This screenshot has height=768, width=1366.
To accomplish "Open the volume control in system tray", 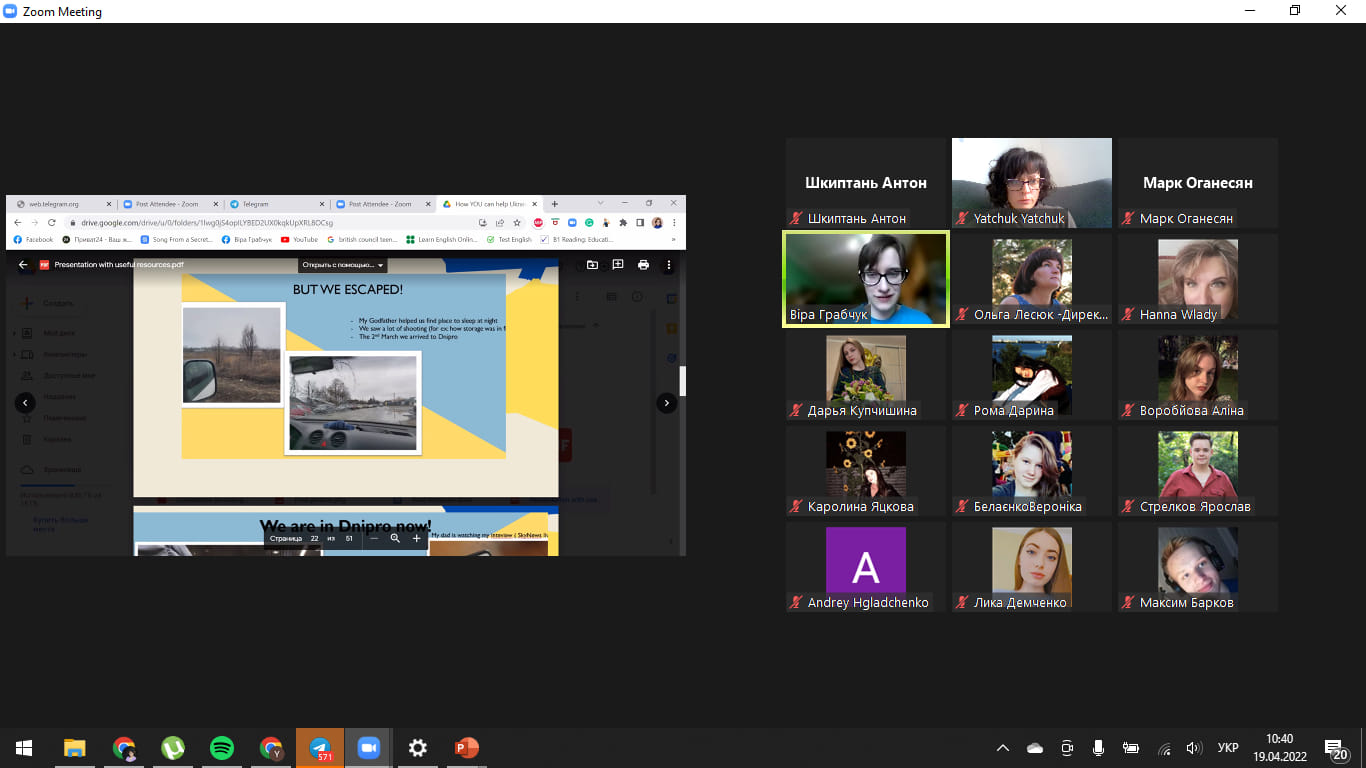I will pos(1193,748).
